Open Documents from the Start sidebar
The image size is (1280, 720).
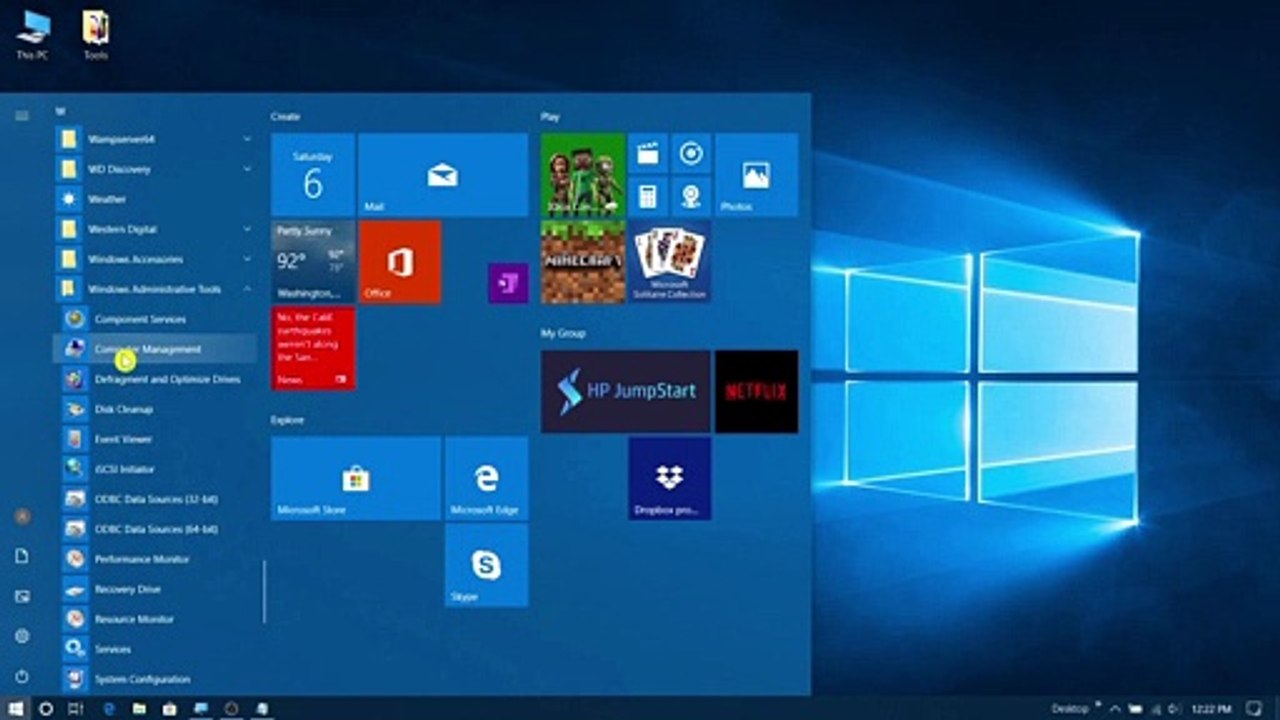(22, 556)
